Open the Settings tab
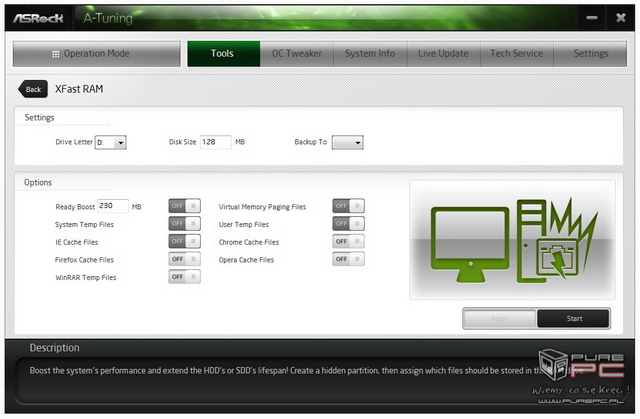 tap(590, 53)
